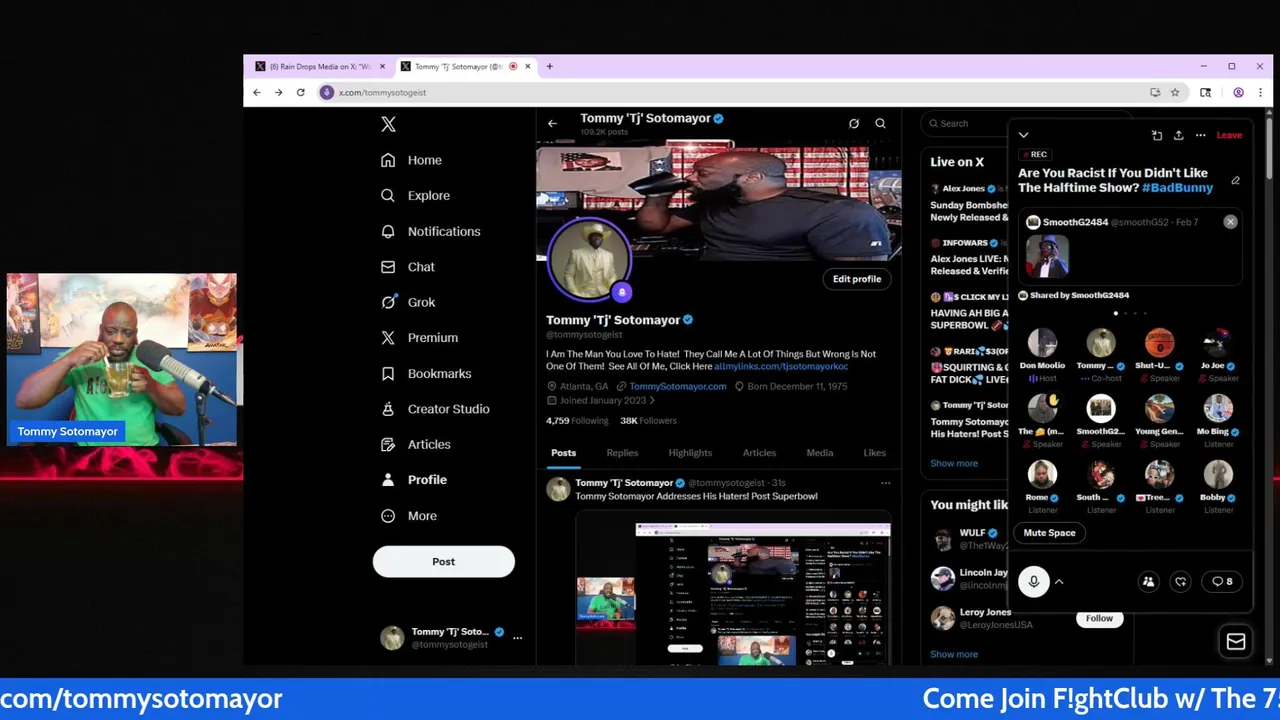Open the messages envelope icon
This screenshot has height=720, width=1280.
pos(1236,642)
